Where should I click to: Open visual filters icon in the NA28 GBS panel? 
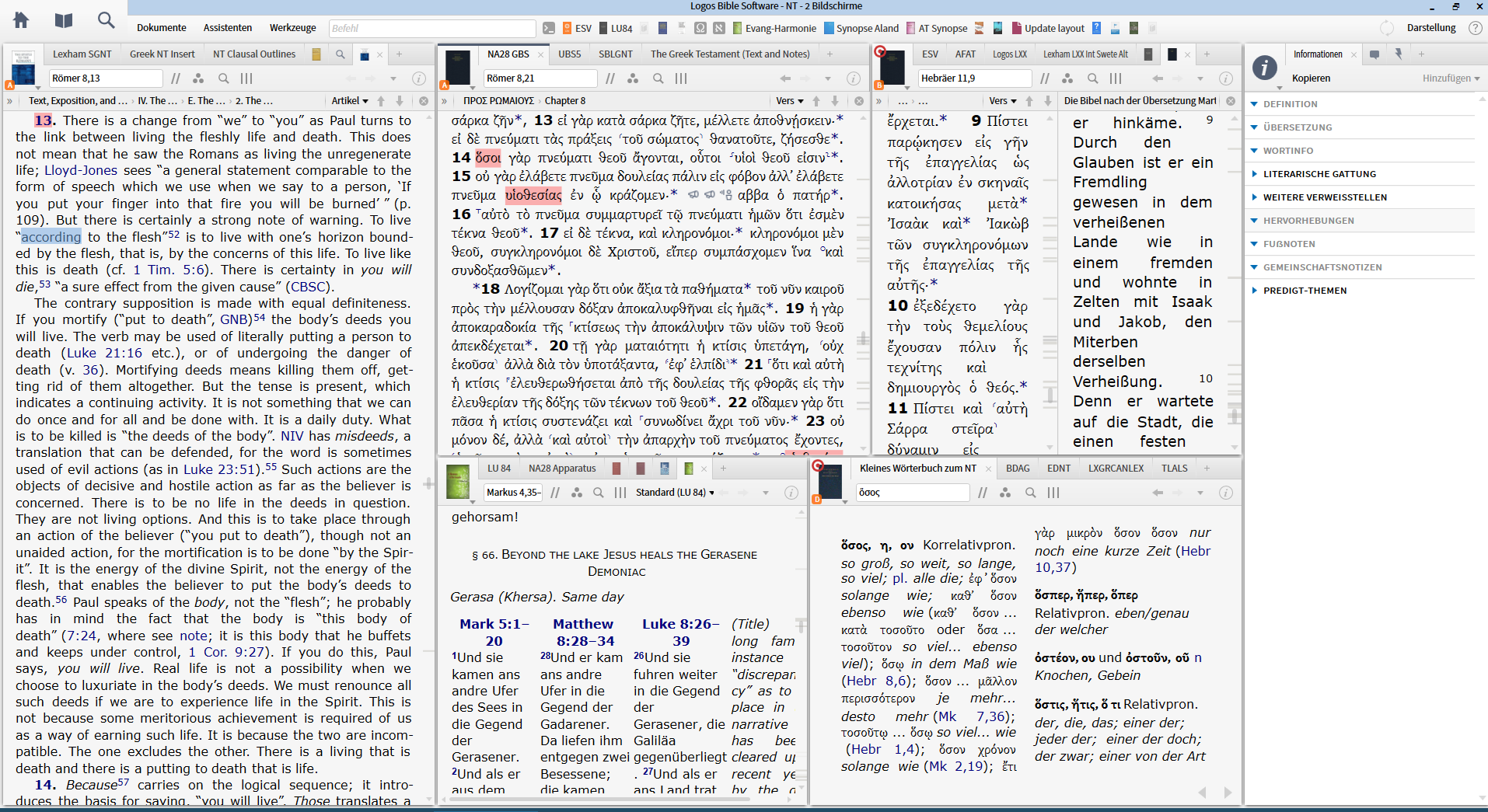pos(634,78)
